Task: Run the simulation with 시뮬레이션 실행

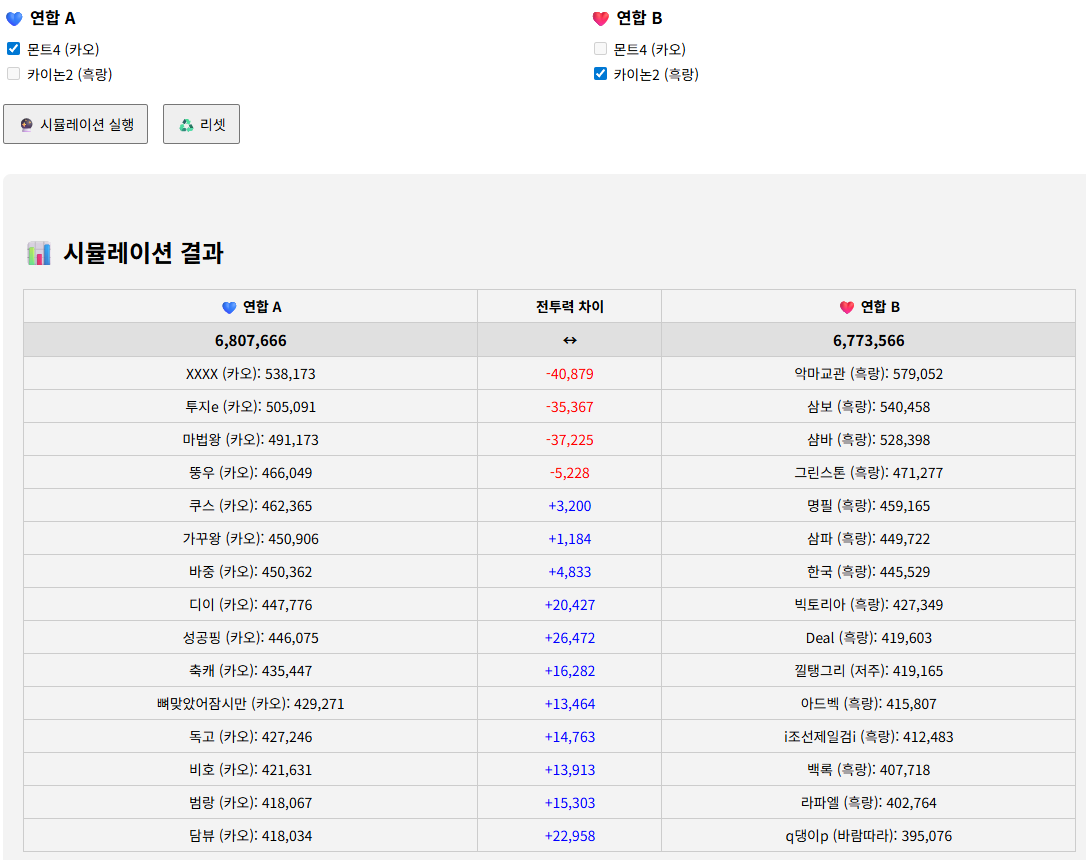Action: pos(76,124)
